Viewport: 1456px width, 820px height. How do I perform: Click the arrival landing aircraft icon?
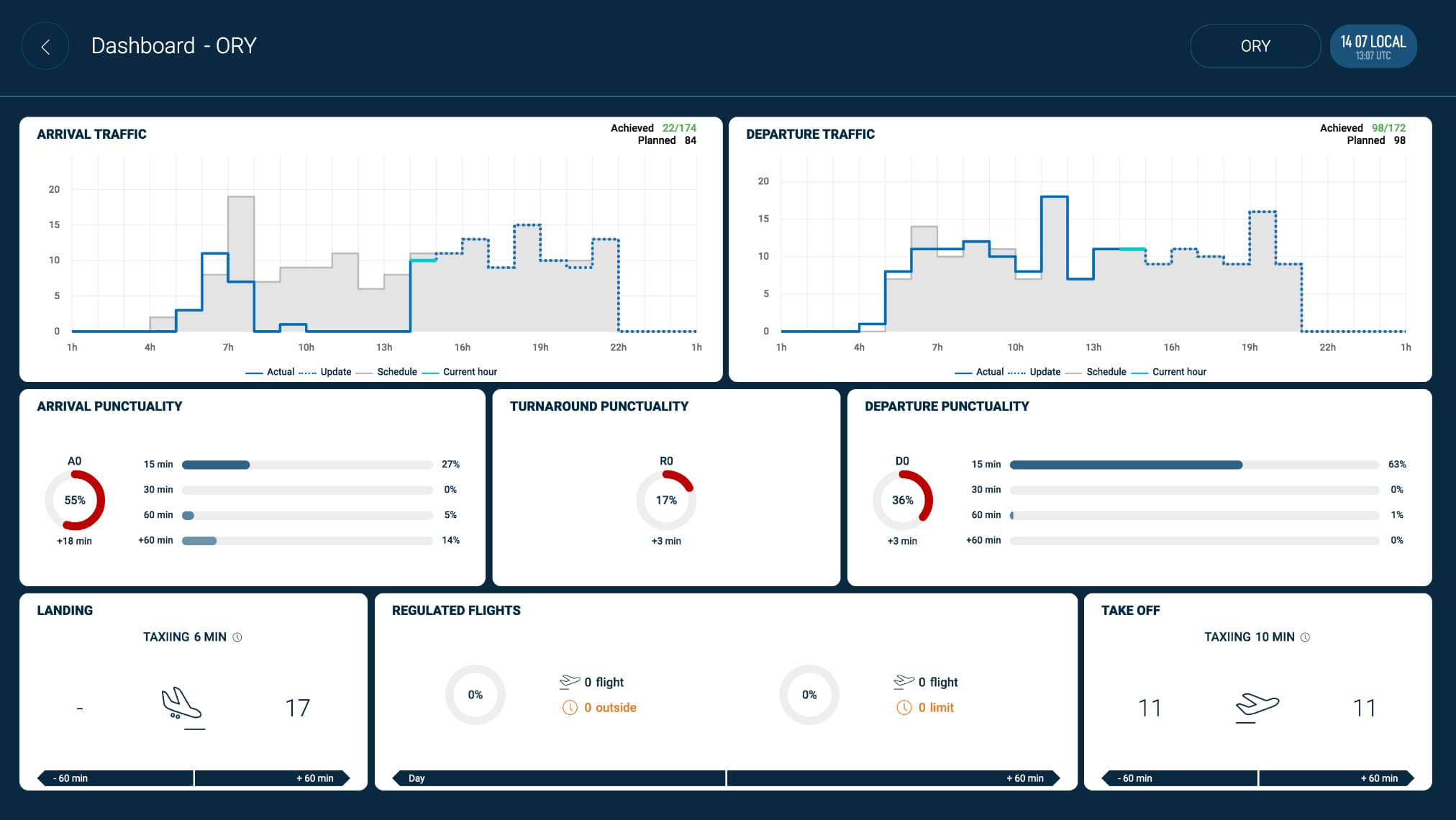[x=185, y=706]
